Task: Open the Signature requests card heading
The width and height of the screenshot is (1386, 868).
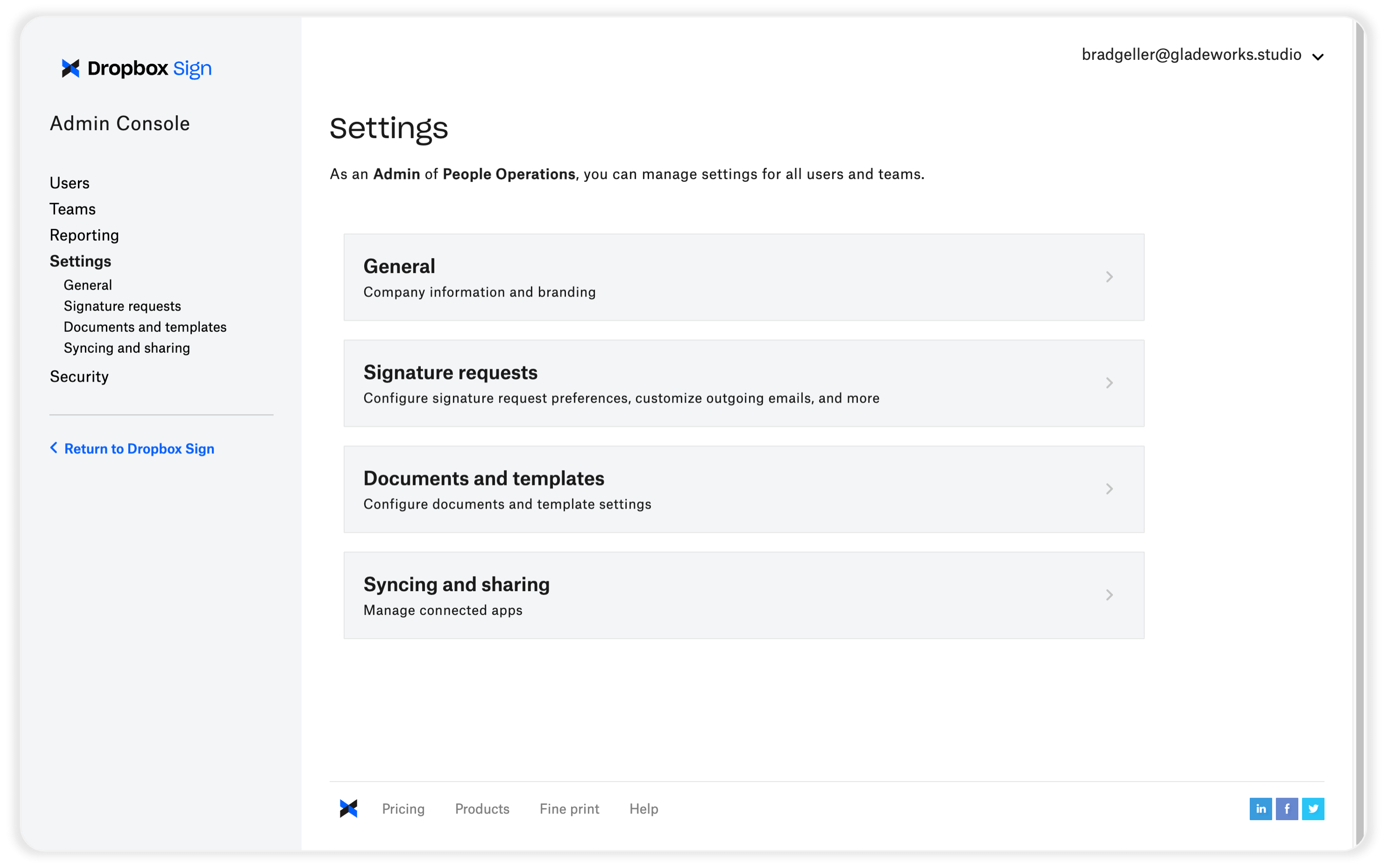Action: tap(451, 373)
